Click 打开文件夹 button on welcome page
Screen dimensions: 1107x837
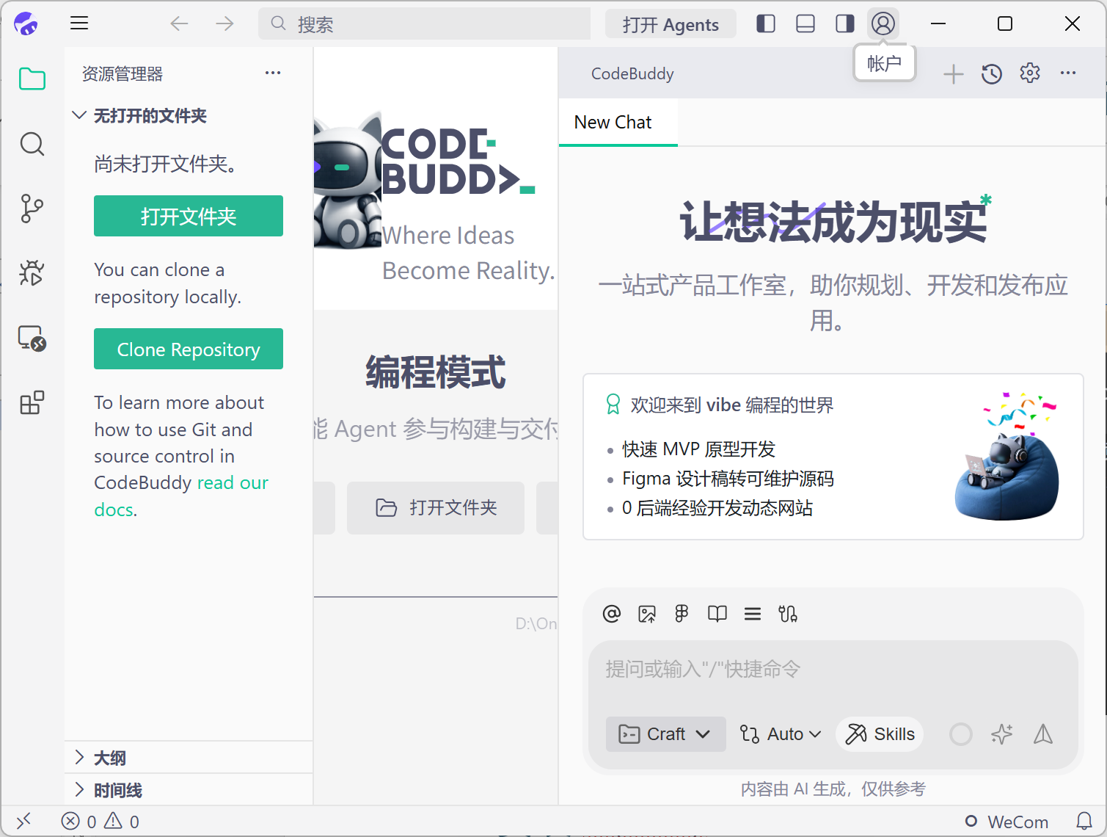point(436,507)
